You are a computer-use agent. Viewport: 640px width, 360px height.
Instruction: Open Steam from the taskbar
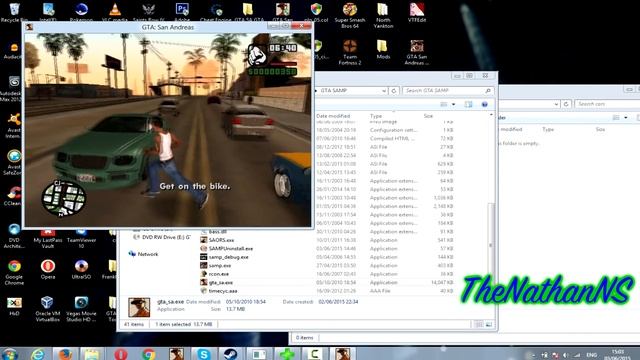coord(231,354)
